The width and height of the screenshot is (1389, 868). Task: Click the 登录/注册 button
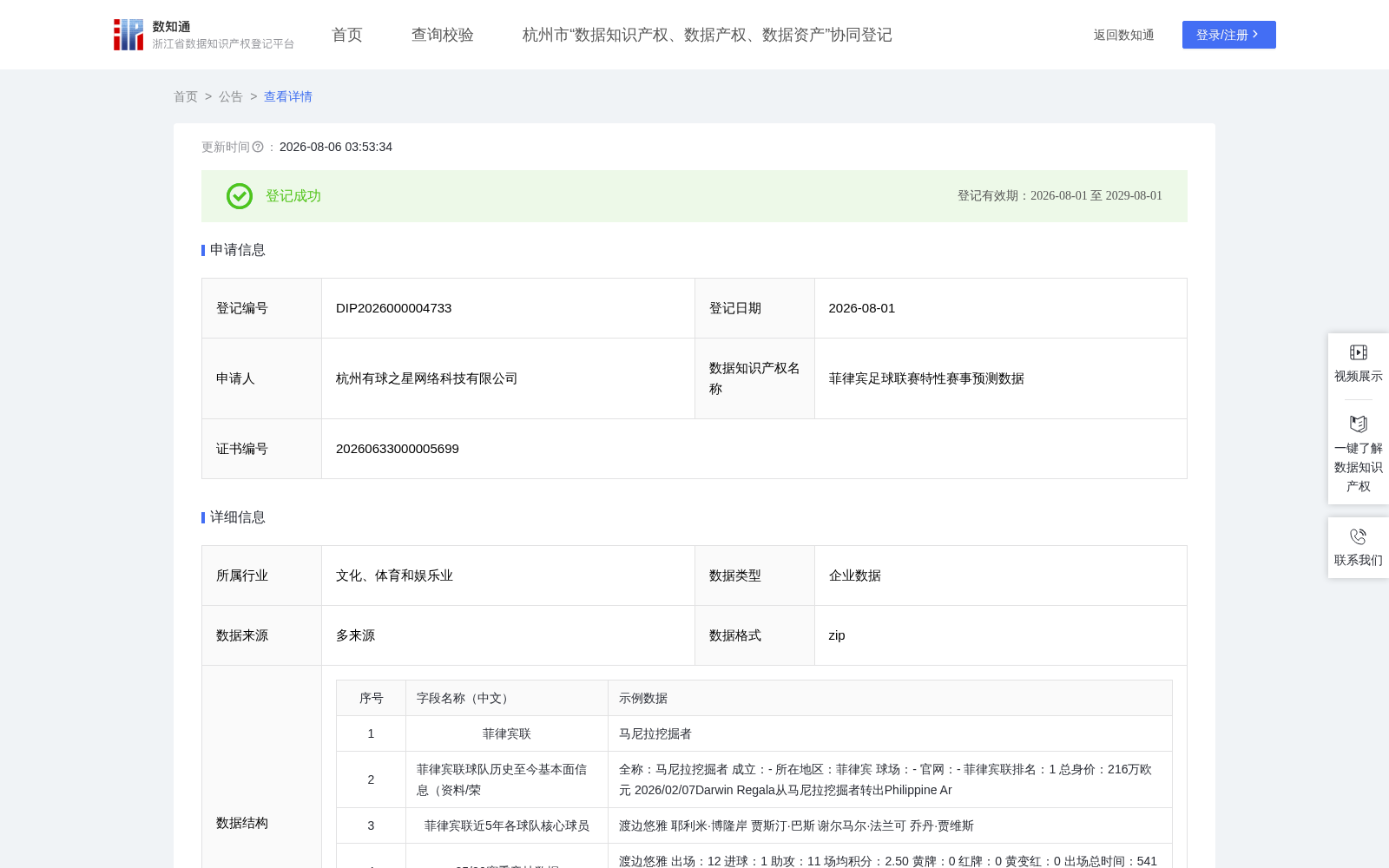click(x=1228, y=35)
